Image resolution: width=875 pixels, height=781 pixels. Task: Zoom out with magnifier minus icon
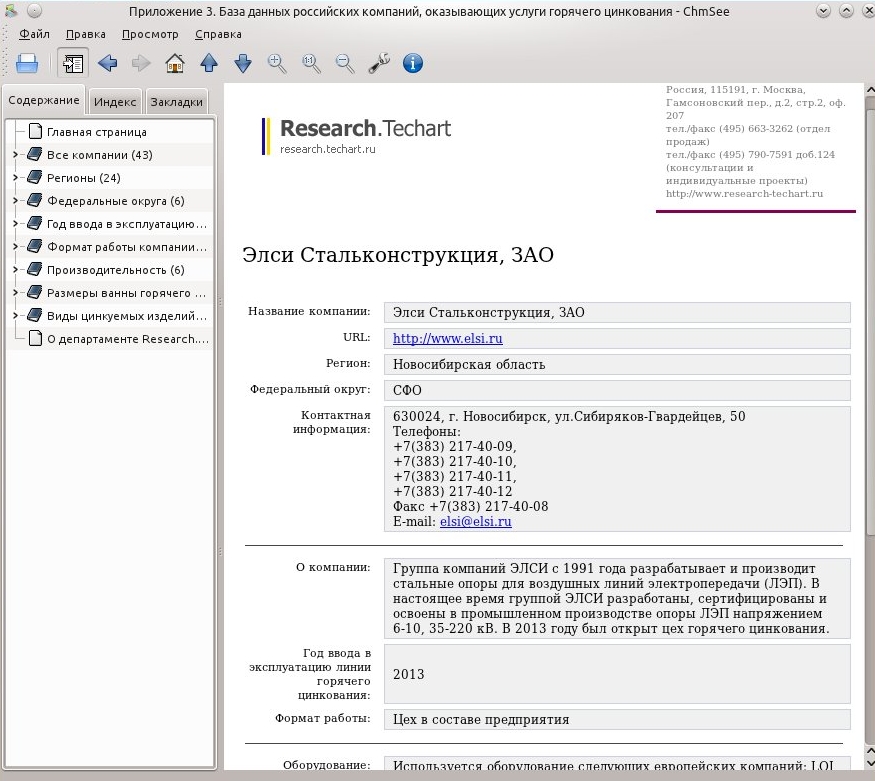tap(344, 63)
